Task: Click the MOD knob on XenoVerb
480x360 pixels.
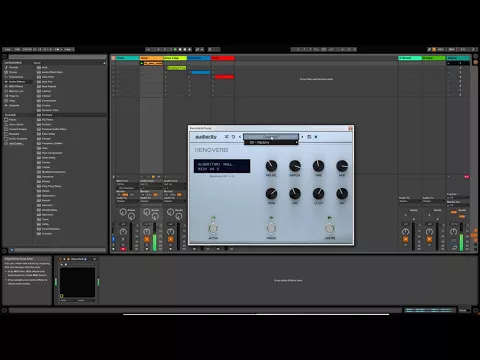Action: 342,166
